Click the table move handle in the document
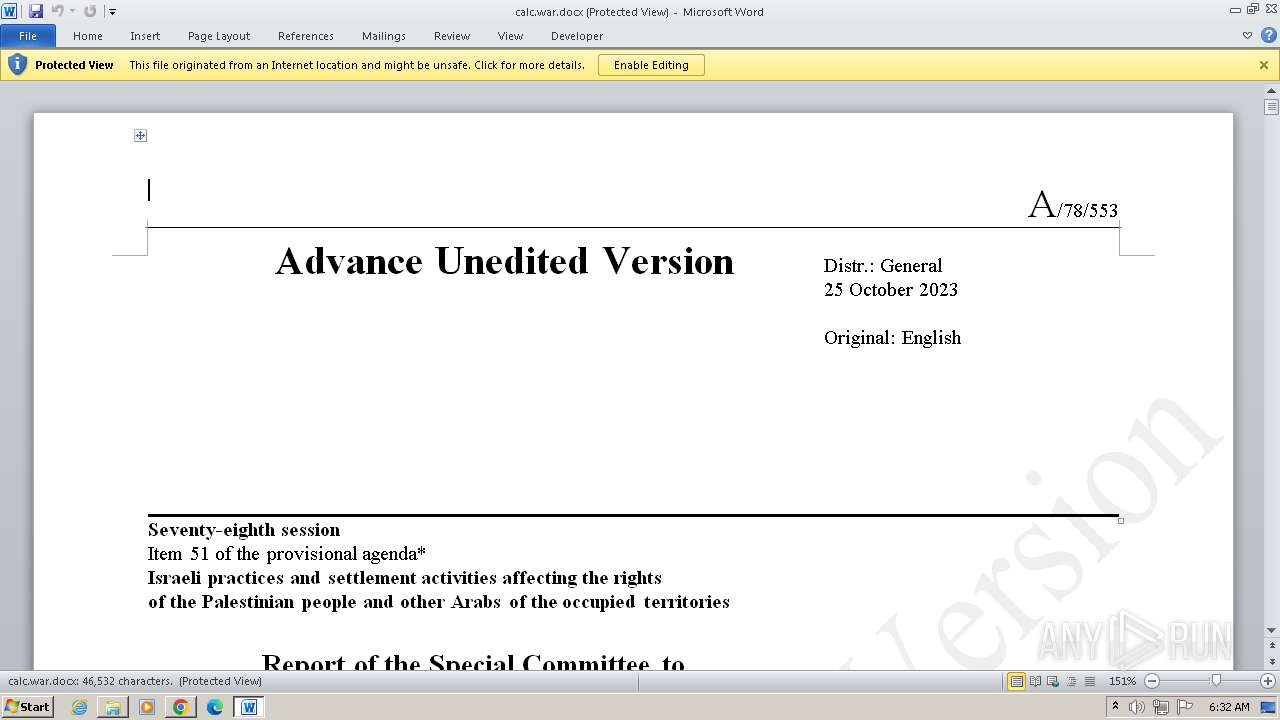The height and width of the screenshot is (720, 1280). point(140,135)
